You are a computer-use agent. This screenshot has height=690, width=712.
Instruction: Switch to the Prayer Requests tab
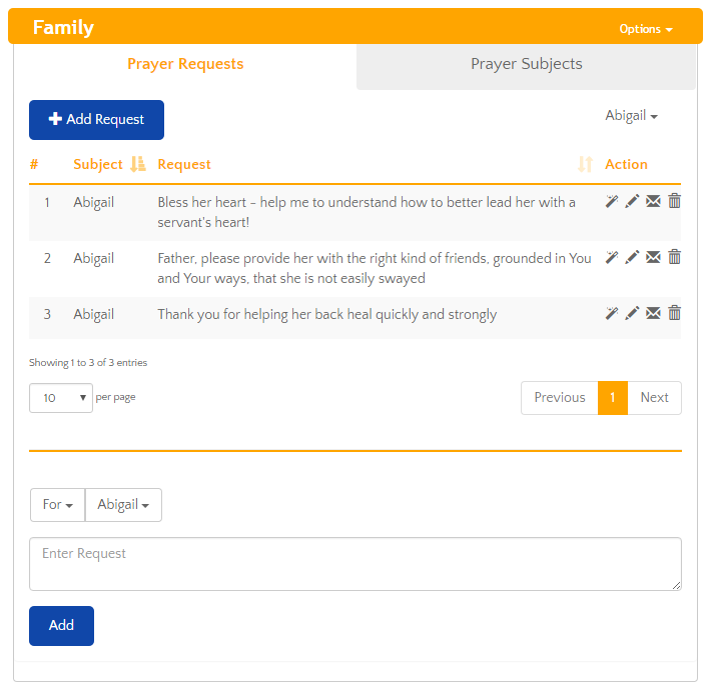coord(185,64)
